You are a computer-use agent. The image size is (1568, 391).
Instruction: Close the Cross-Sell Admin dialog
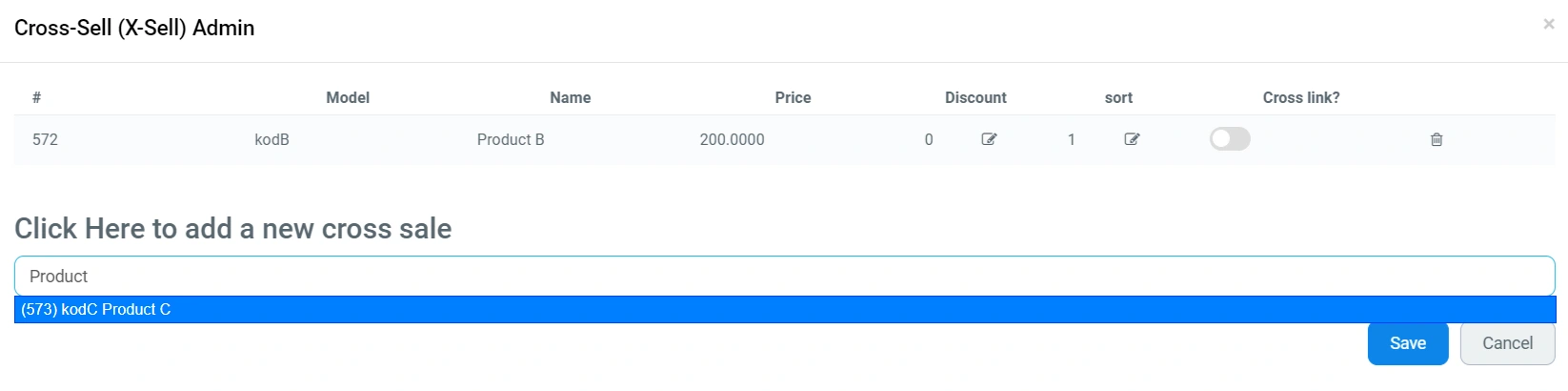1549,24
